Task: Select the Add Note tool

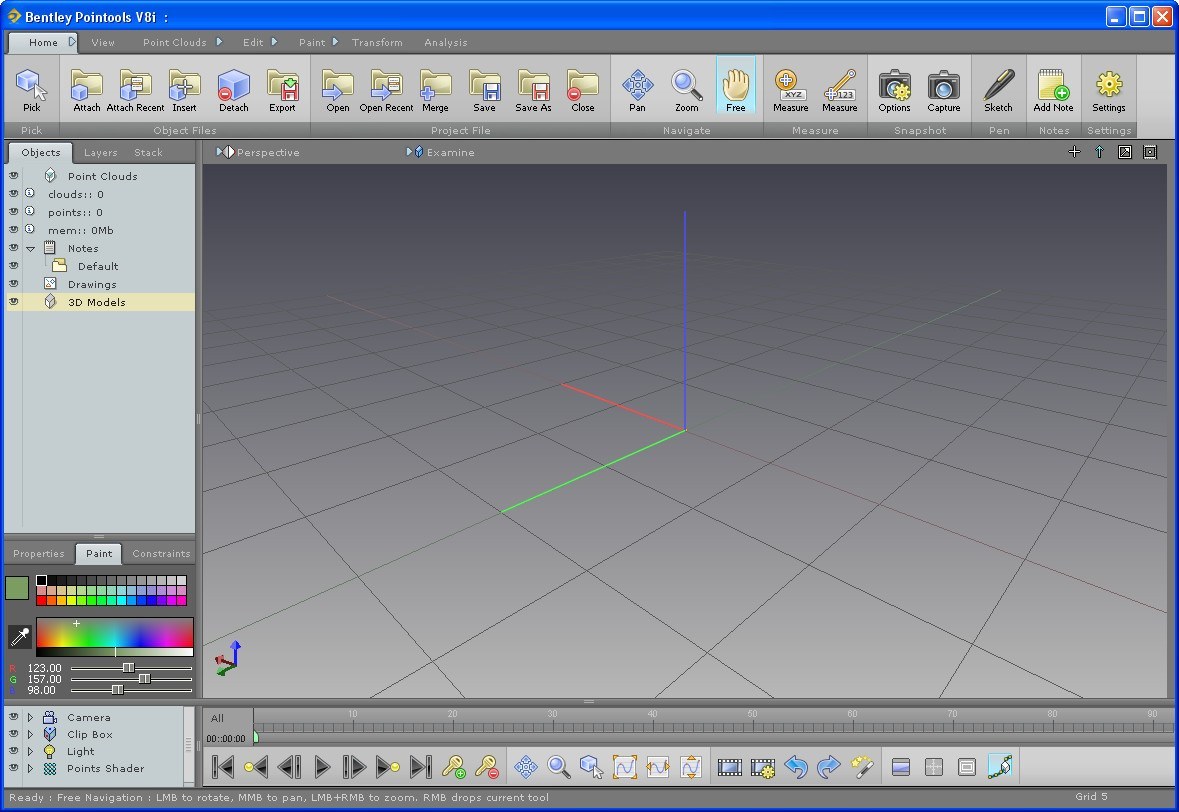Action: (1052, 87)
